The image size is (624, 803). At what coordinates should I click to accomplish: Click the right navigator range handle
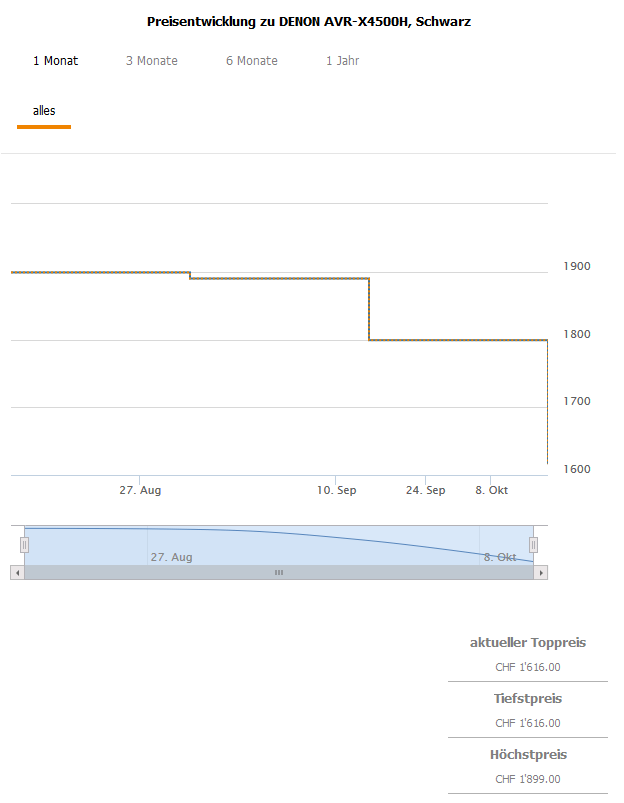(533, 544)
